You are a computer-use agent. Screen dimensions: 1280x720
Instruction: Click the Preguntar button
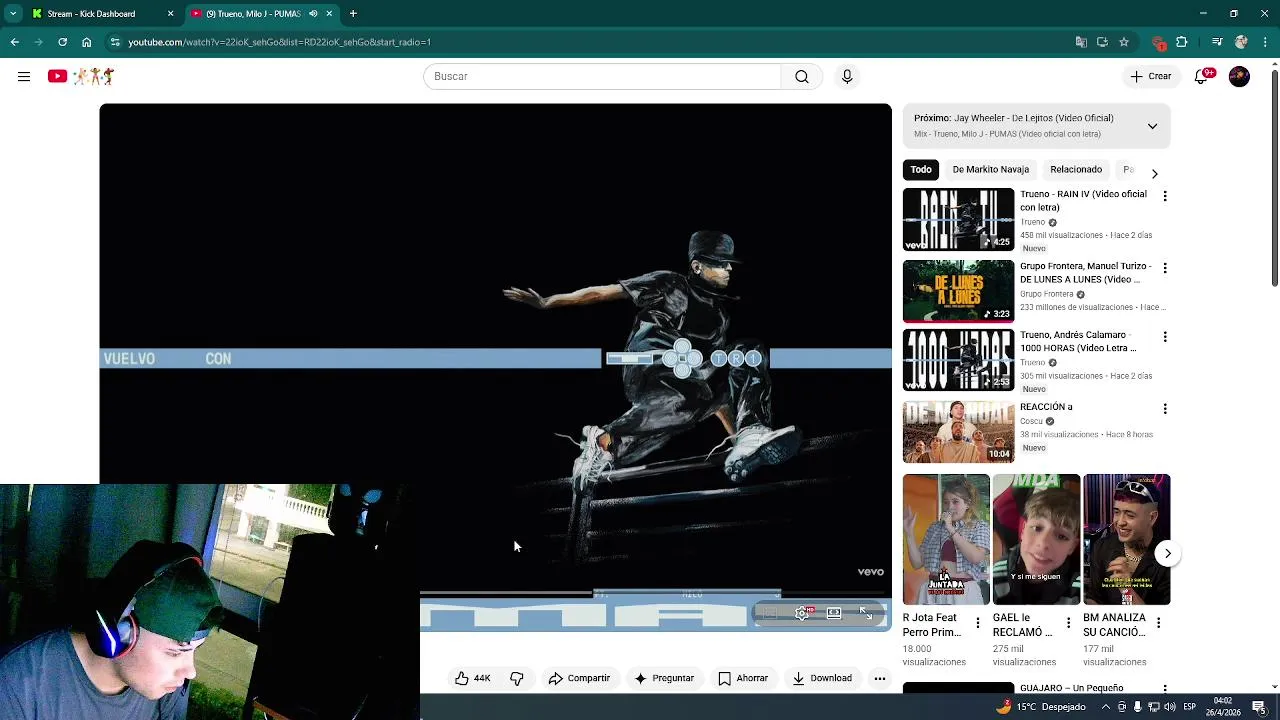click(664, 678)
